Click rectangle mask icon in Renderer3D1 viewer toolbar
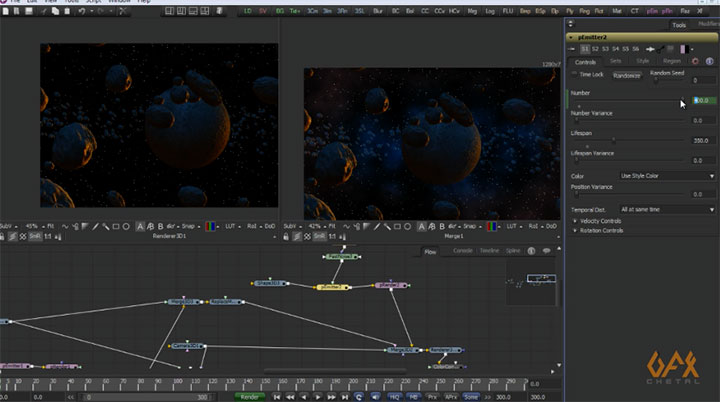Screen dimensions: 720x402 [116, 226]
